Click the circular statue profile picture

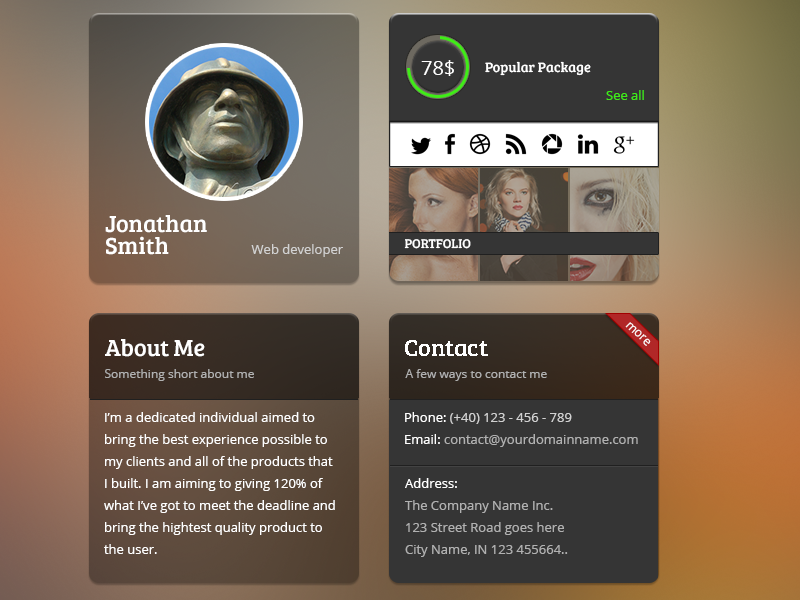(224, 122)
